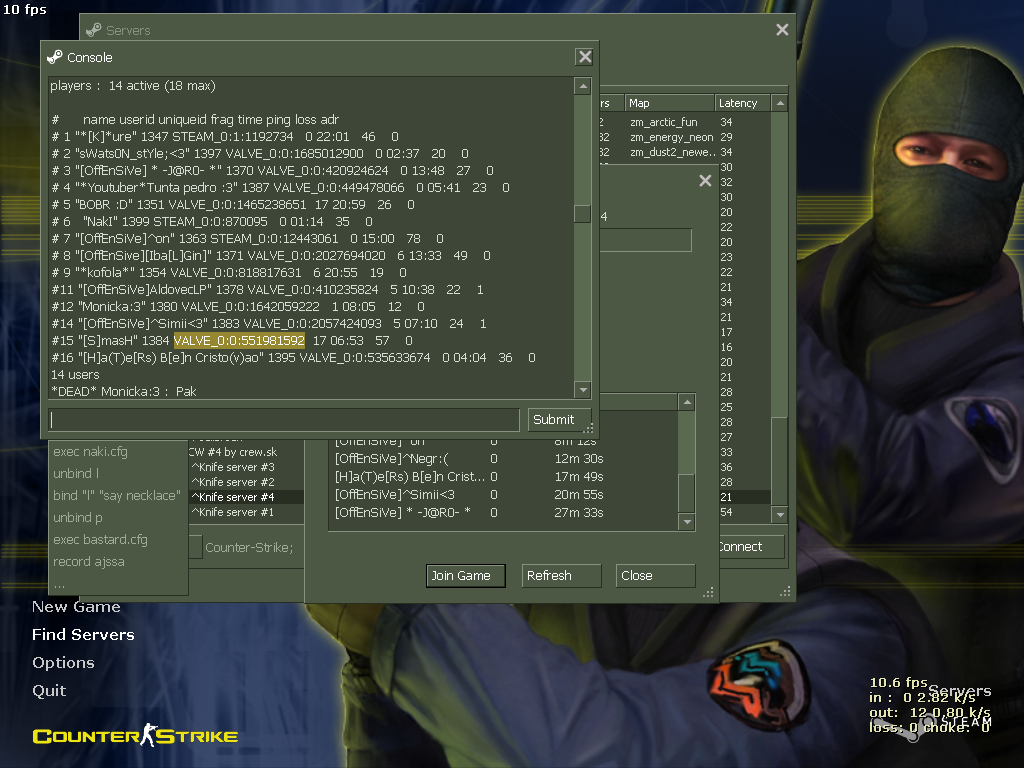Click the Steam icon in Servers title bar
This screenshot has width=1024, height=768.
(x=94, y=30)
